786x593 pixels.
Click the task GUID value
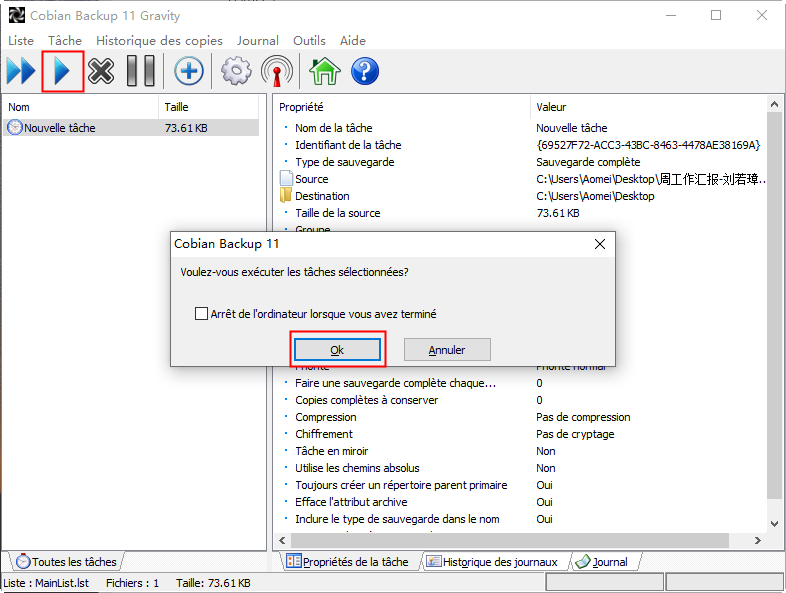(x=648, y=145)
